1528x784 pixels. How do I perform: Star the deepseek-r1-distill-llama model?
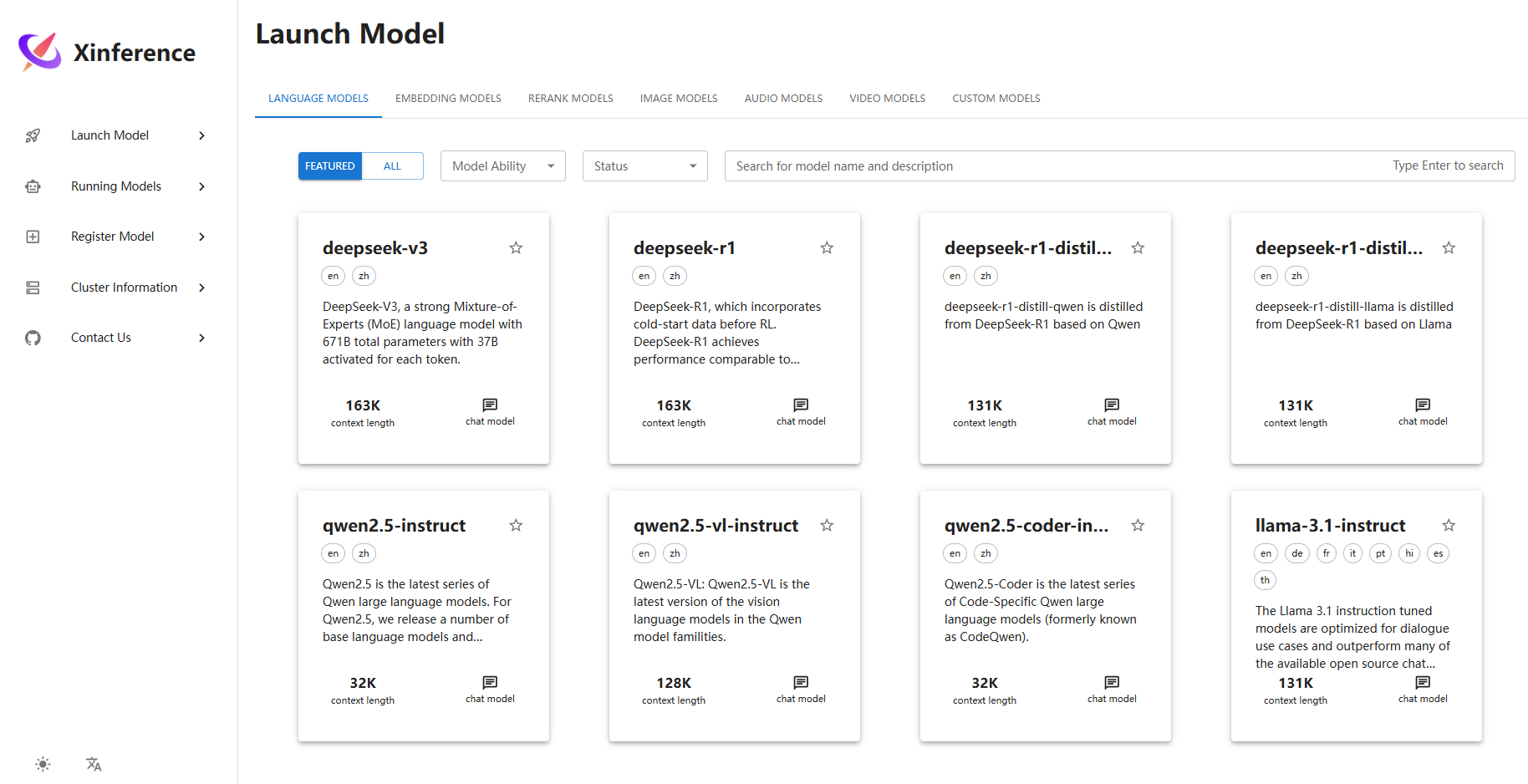pyautogui.click(x=1449, y=247)
